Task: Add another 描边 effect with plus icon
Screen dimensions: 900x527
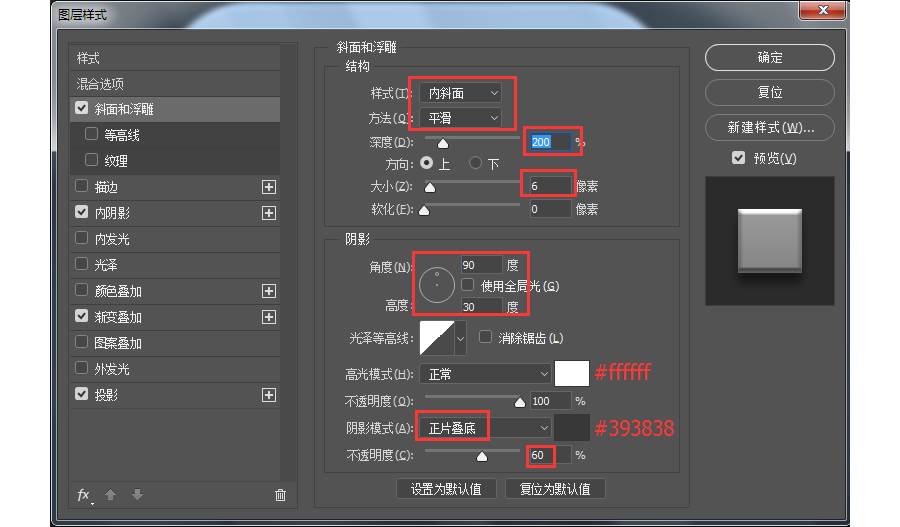Action: click(x=269, y=187)
